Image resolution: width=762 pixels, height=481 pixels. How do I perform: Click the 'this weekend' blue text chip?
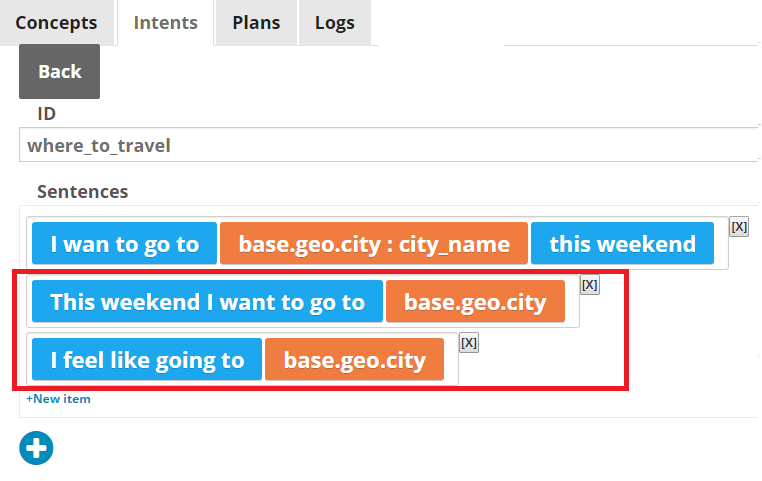tap(623, 243)
